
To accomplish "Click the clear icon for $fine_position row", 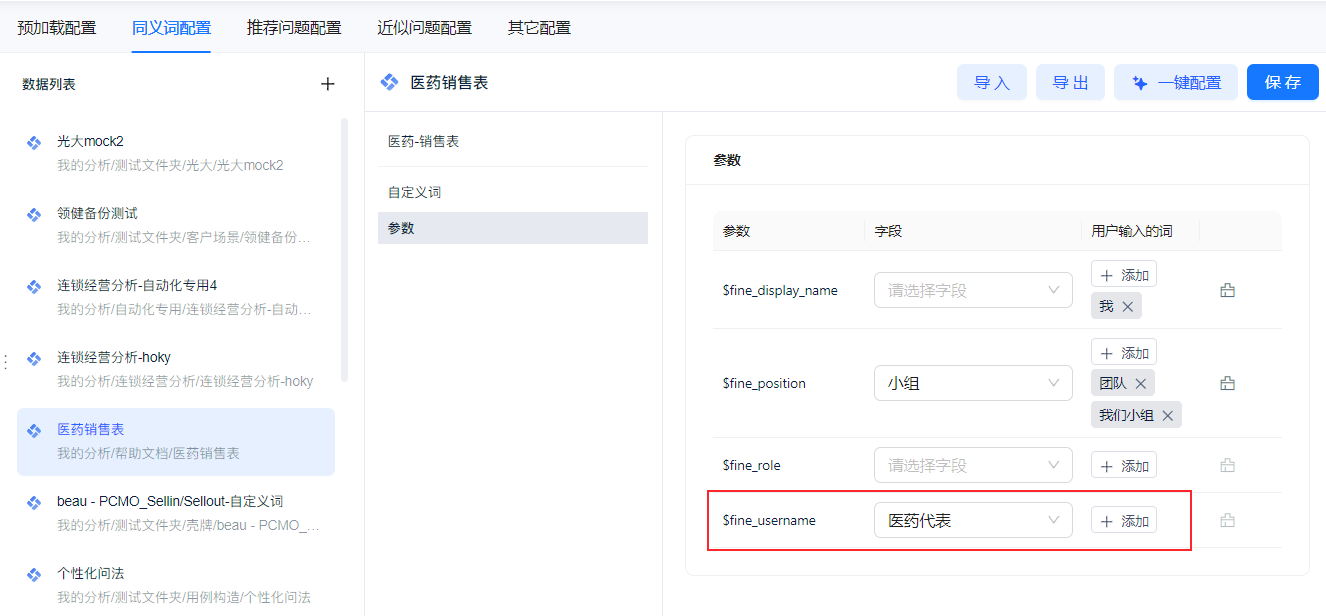I will (x=1228, y=383).
